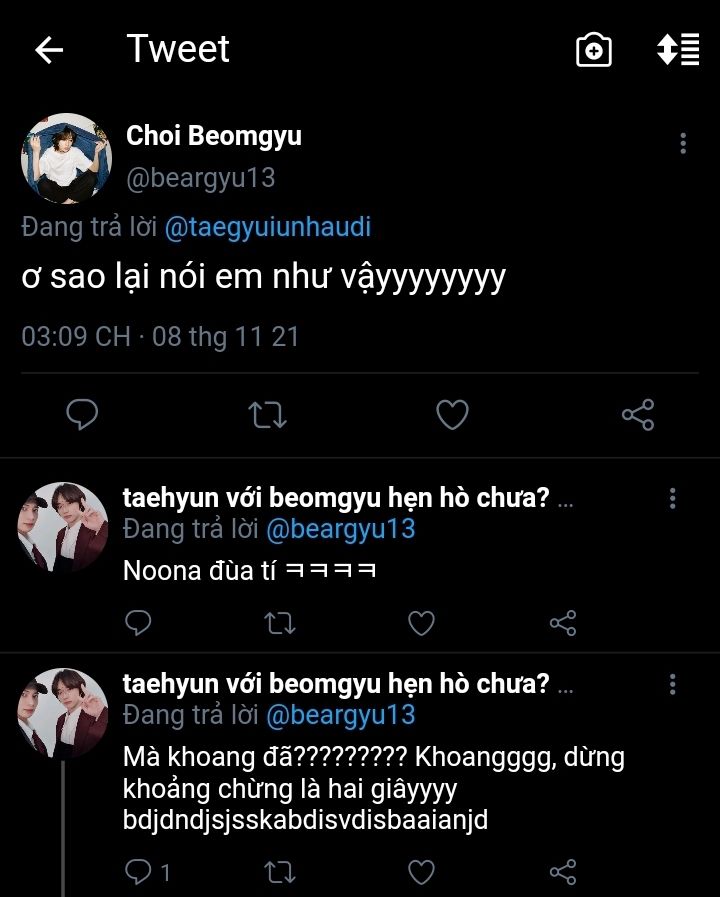Like the 'Mà khoang đã' reply
Image resolution: width=720 pixels, height=897 pixels.
coord(422,872)
